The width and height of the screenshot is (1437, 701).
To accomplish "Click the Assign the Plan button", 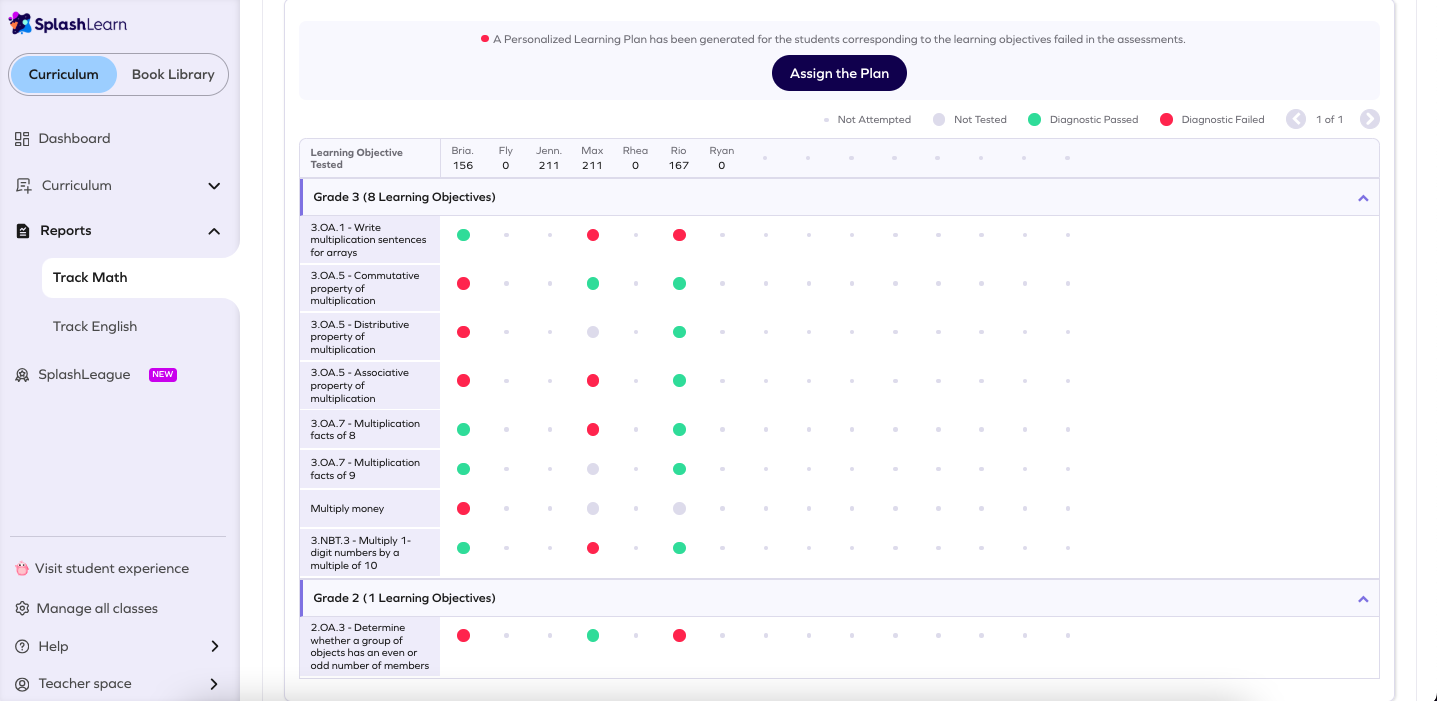I will click(x=839, y=73).
